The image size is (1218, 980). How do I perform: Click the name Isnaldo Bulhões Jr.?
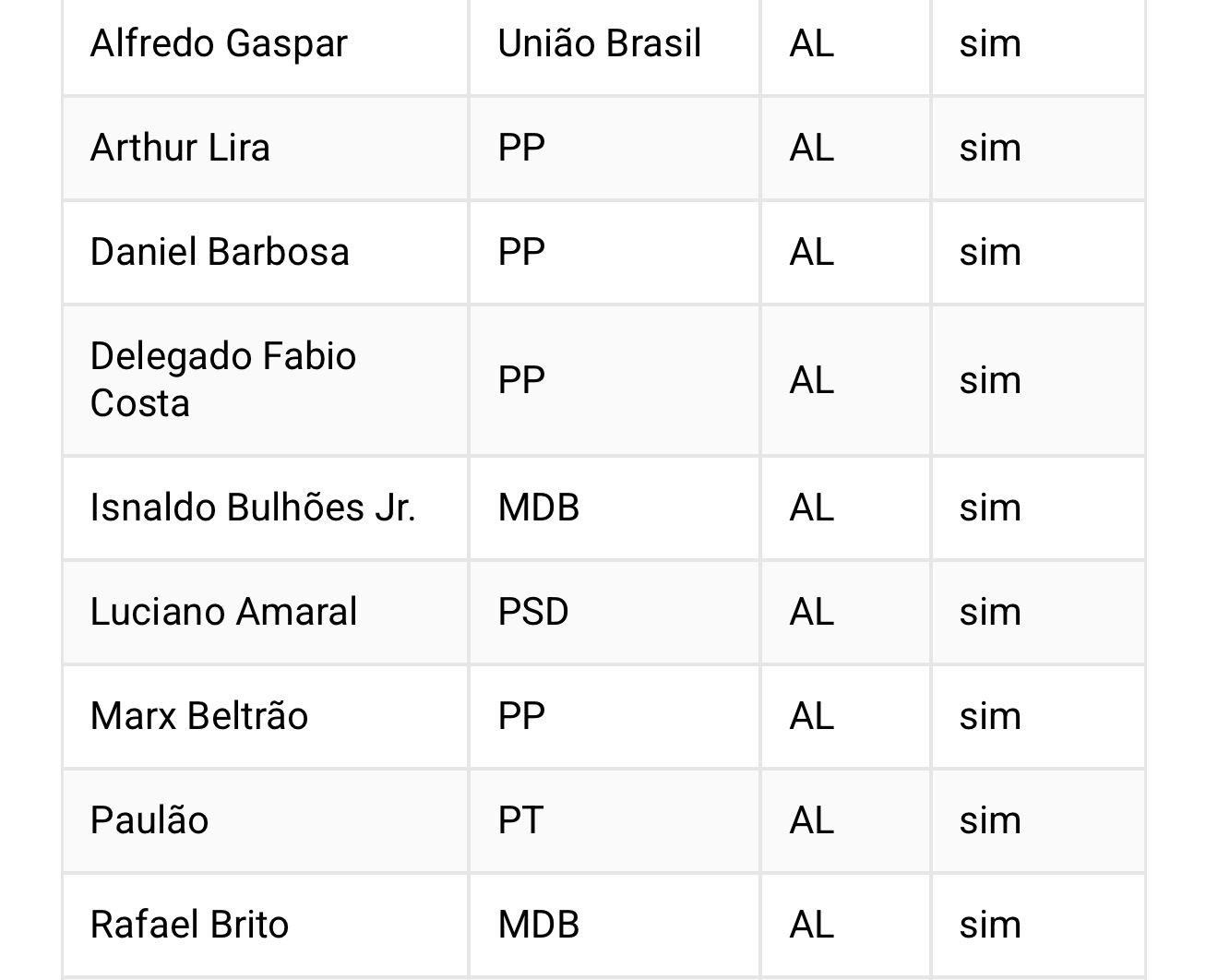(253, 508)
